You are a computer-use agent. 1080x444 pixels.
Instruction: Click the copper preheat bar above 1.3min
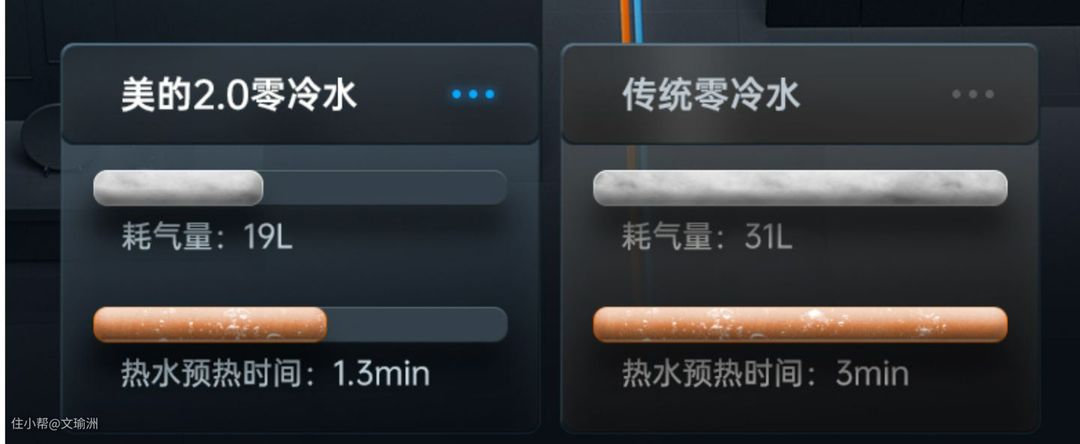point(210,324)
